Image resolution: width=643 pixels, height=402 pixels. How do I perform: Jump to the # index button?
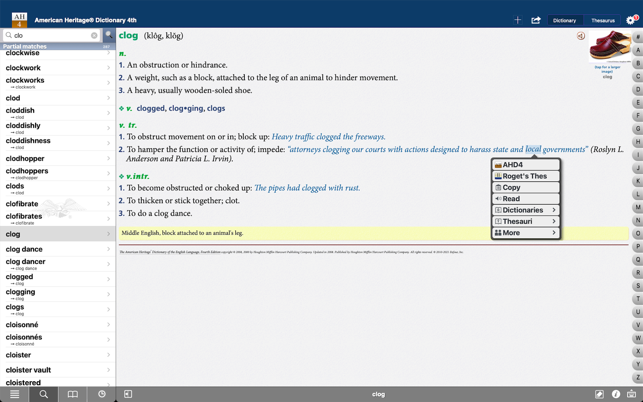(x=638, y=37)
